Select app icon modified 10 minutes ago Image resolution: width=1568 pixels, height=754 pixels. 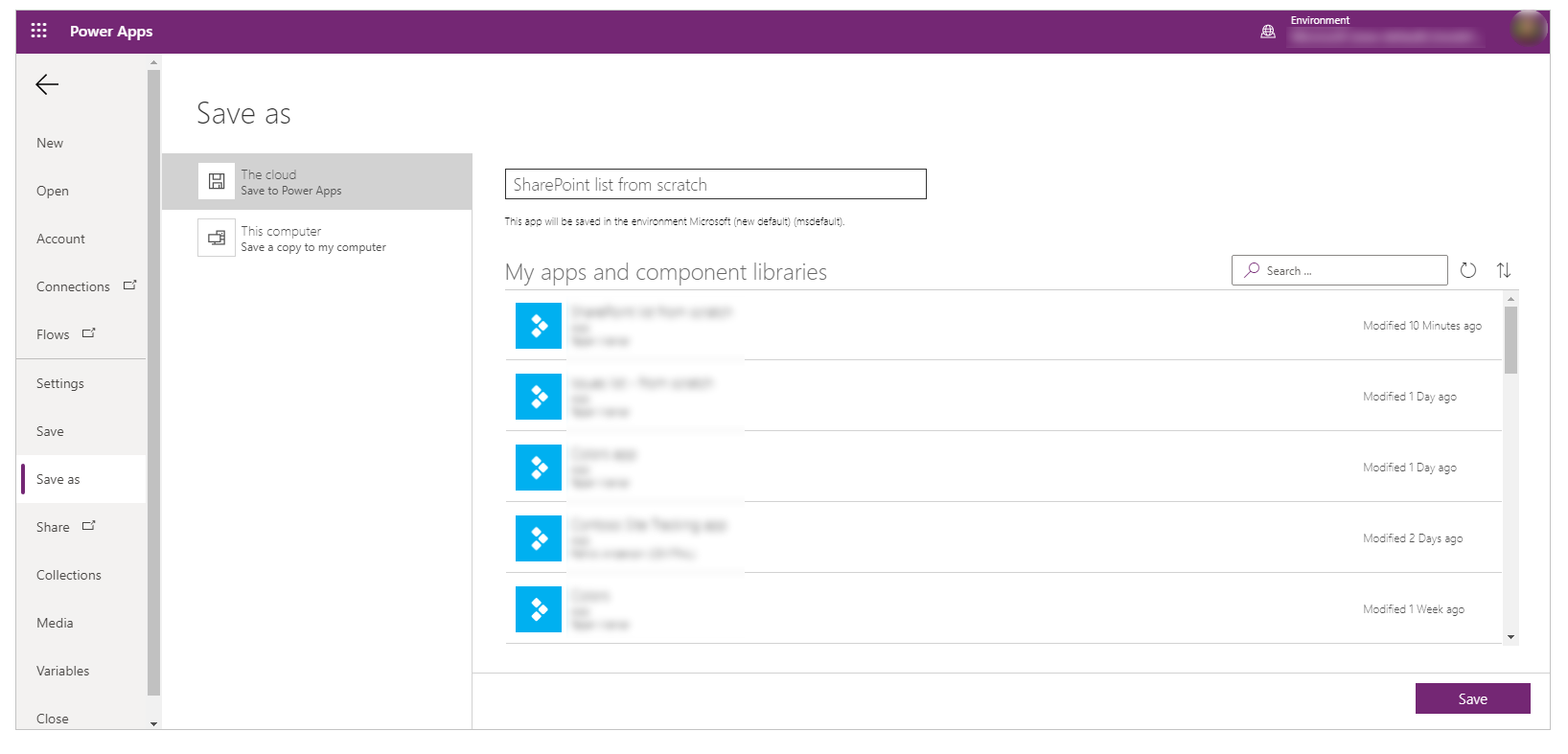(x=539, y=326)
